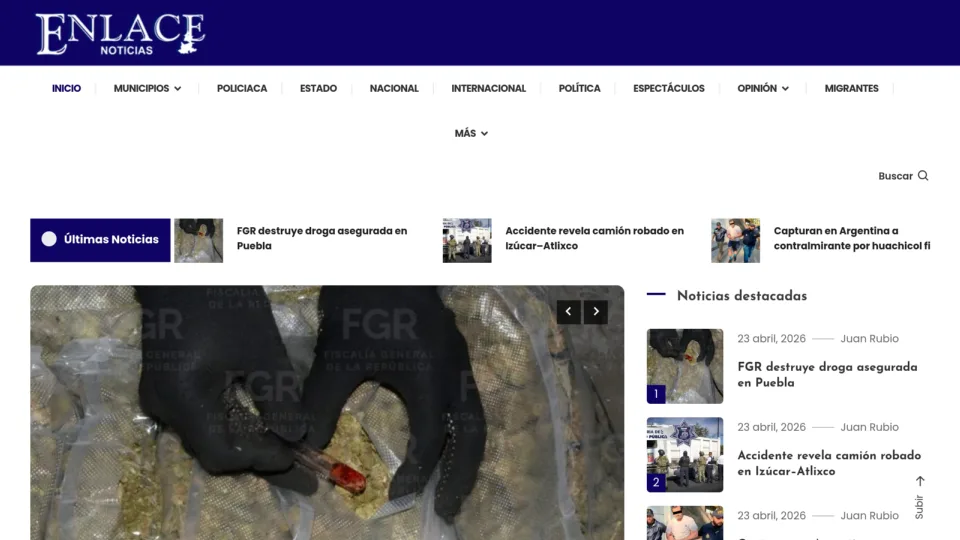Advance to next slide in the carousel

[x=596, y=312]
